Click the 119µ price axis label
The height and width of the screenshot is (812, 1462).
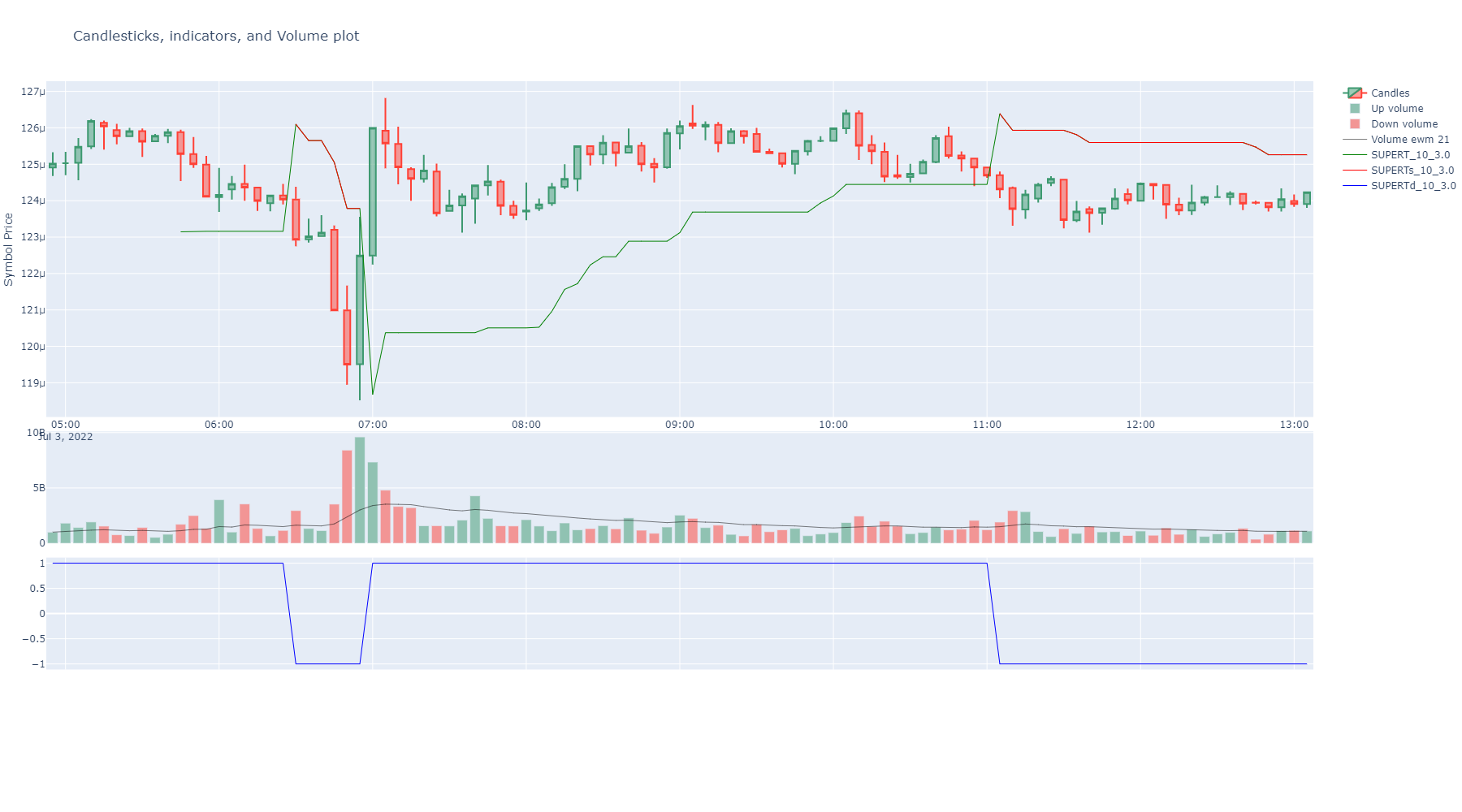click(32, 383)
